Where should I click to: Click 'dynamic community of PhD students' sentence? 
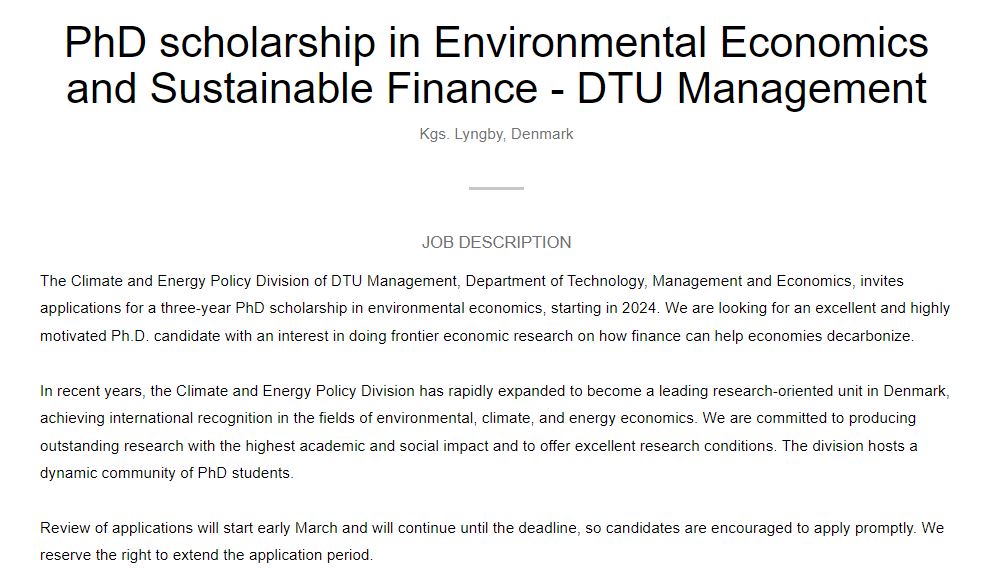tap(166, 473)
